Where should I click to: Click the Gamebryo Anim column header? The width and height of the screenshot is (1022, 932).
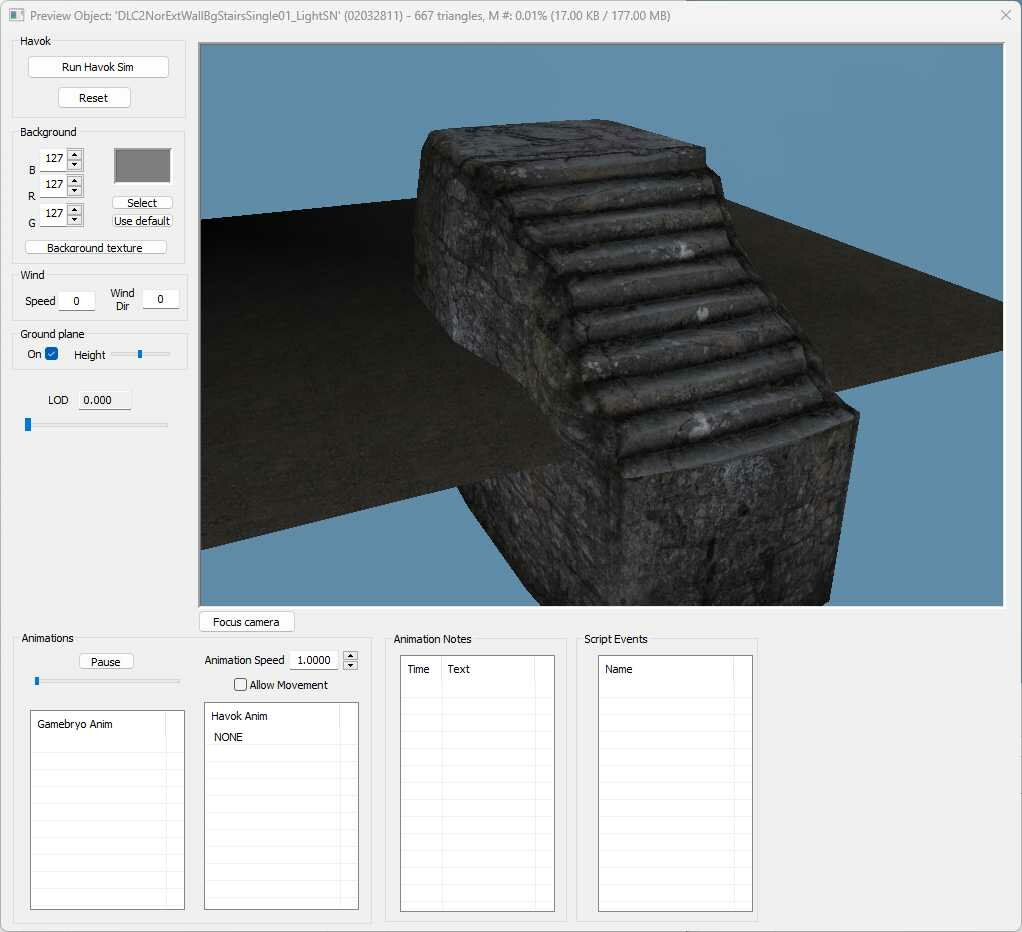98,724
